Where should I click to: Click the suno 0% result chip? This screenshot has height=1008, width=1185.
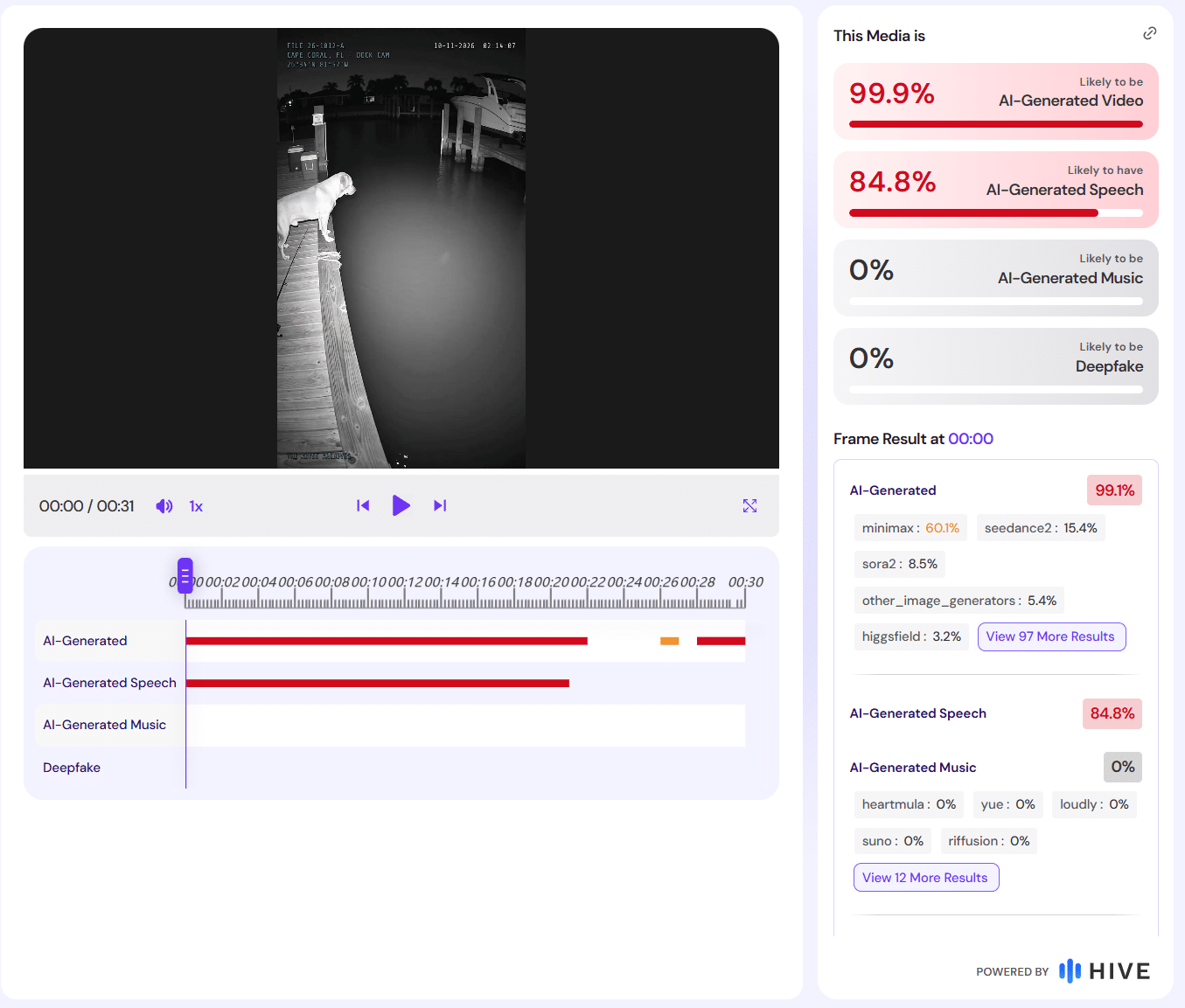point(893,841)
